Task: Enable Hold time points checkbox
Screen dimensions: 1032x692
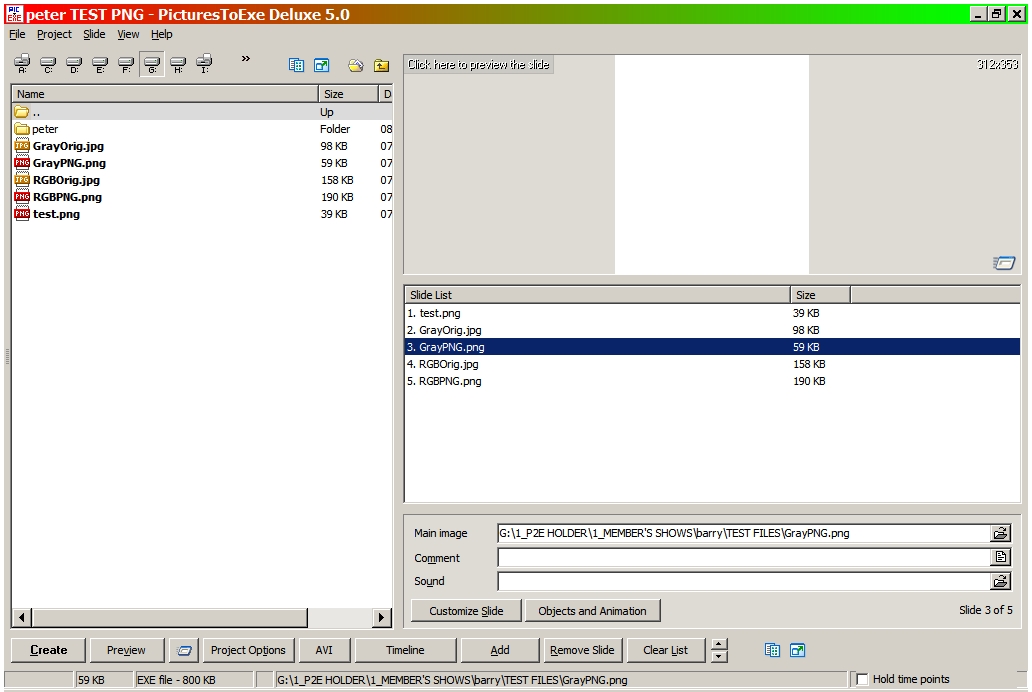Action: (x=862, y=680)
